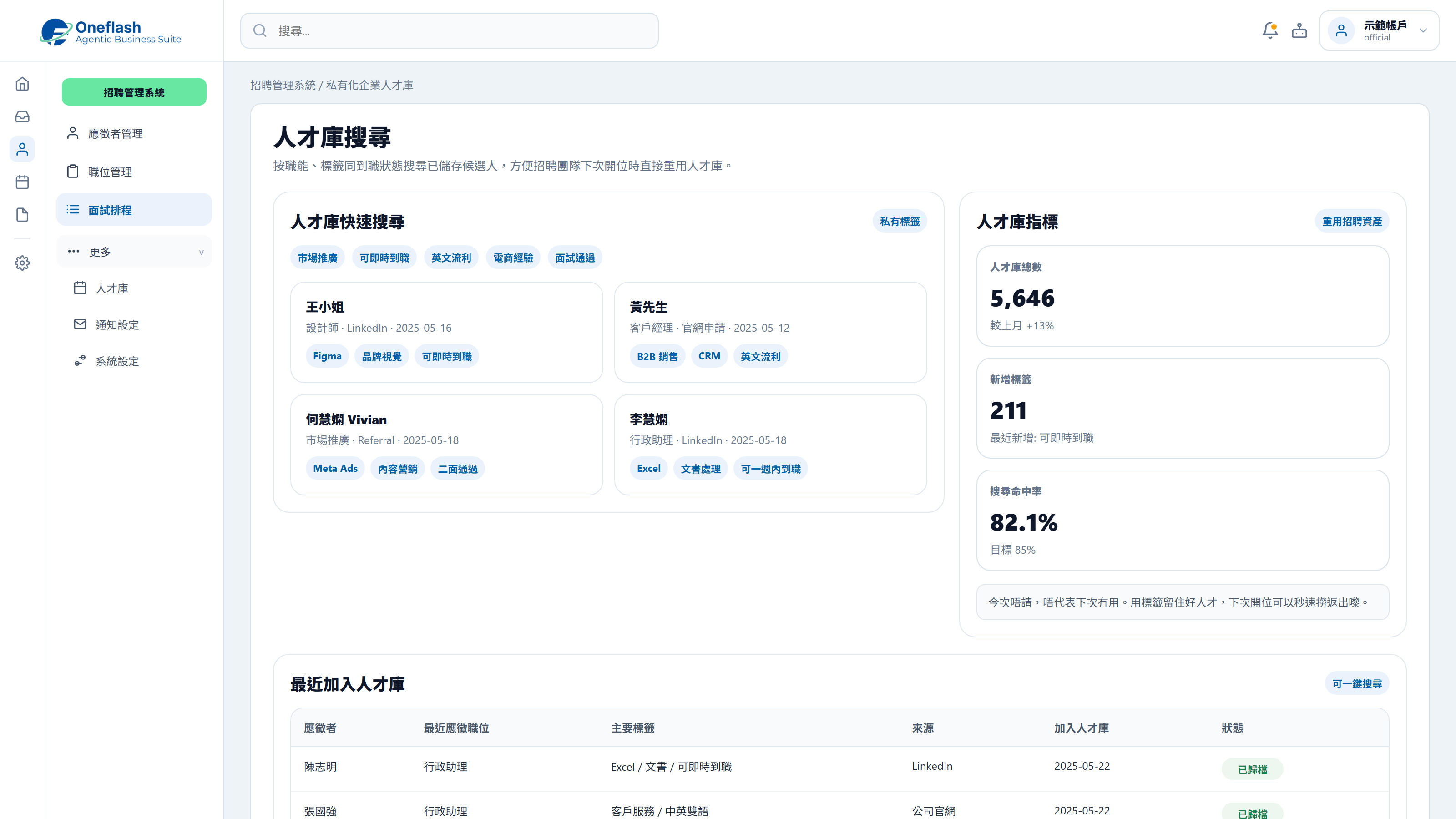The image size is (1456, 819).
Task: Click the 重用招聘資產 badge
Action: (1351, 222)
